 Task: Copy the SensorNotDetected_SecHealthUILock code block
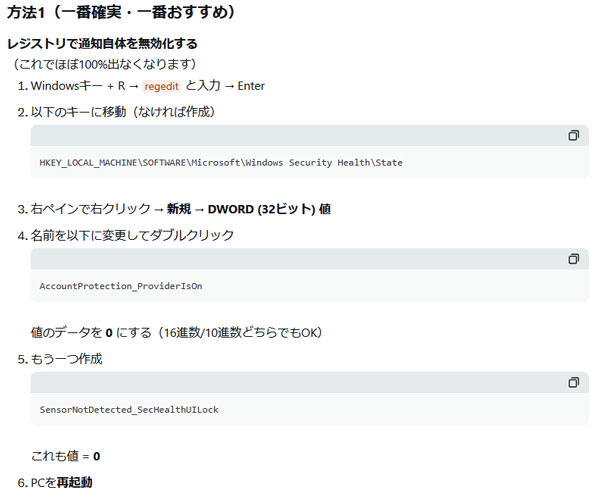tap(574, 382)
